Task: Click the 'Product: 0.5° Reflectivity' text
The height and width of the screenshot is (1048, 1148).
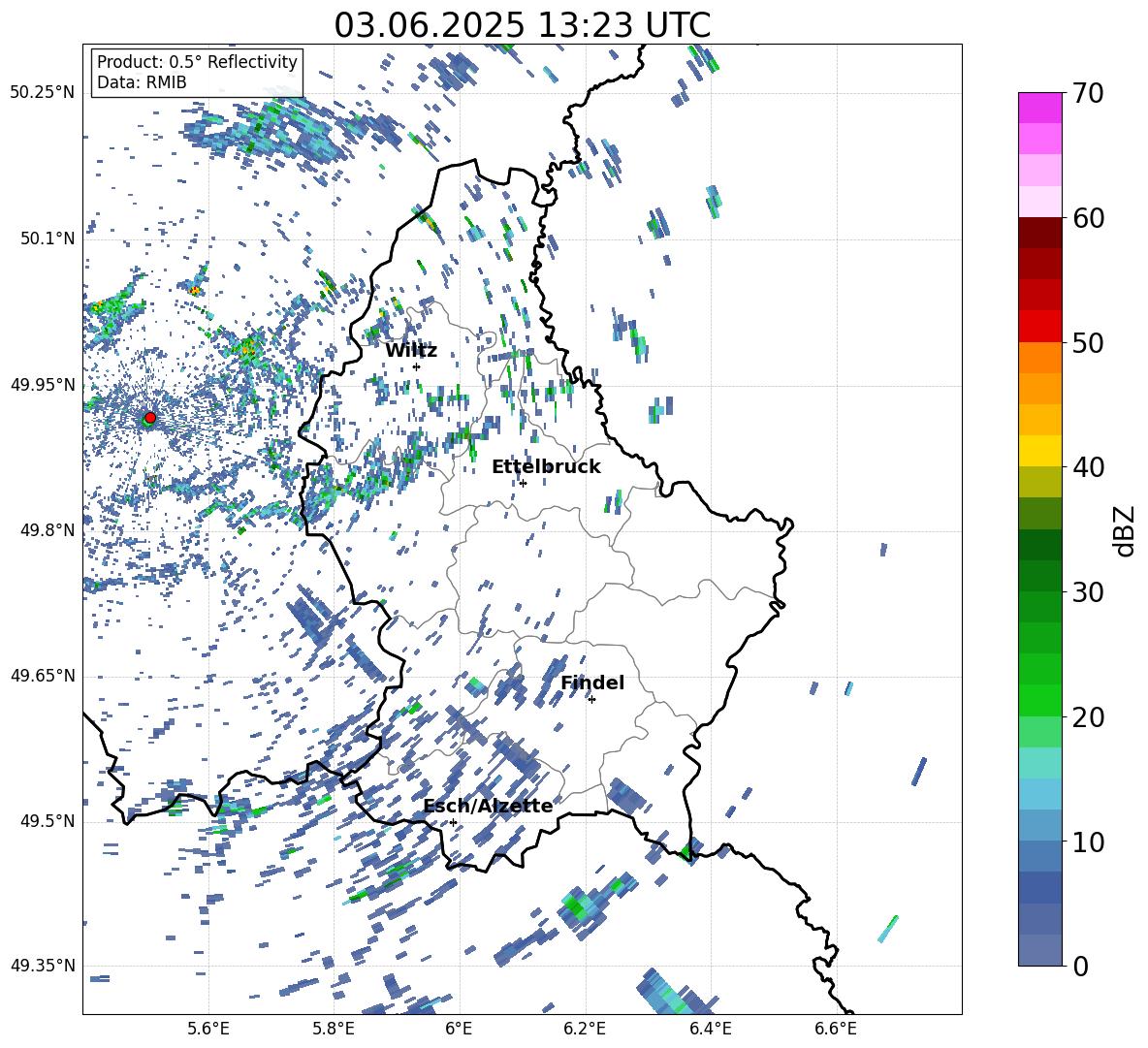Action: tap(197, 62)
